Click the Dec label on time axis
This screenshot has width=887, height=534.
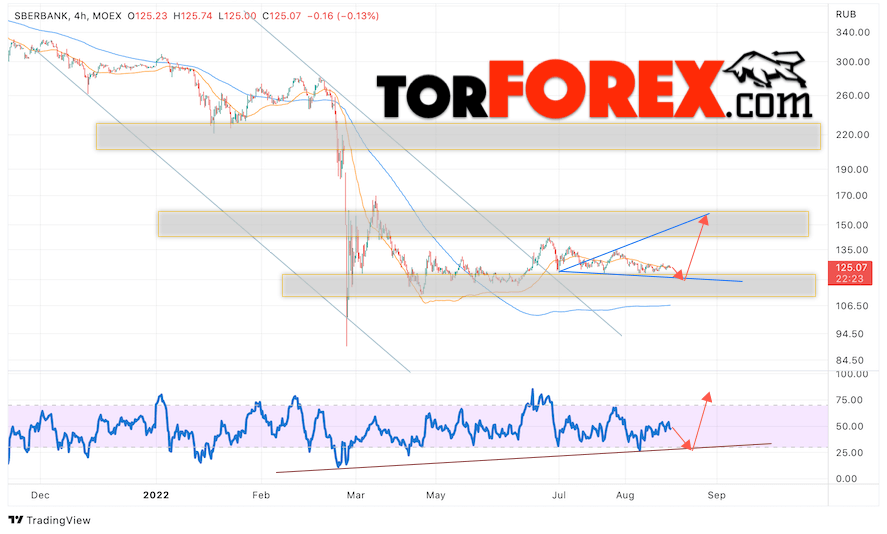coord(40,496)
